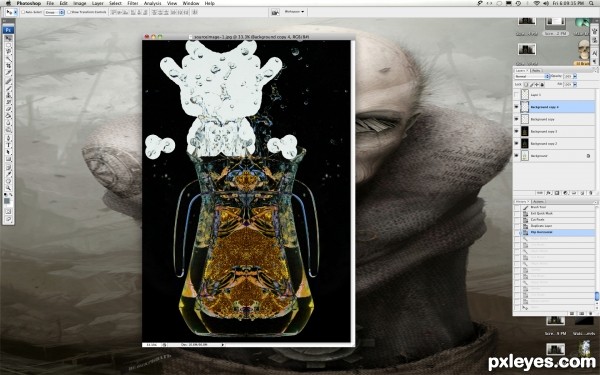This screenshot has width=600, height=375.
Task: Open the Opacity slider arrow
Action: [575, 77]
